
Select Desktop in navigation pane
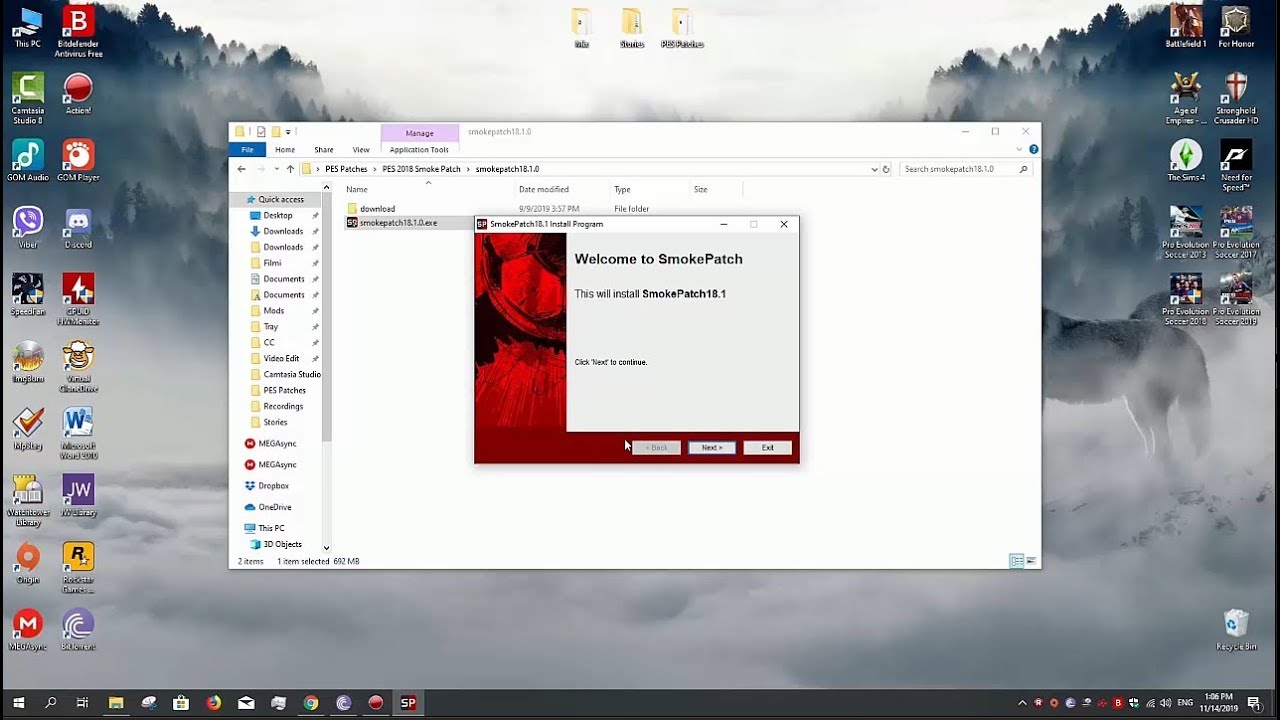coord(278,215)
